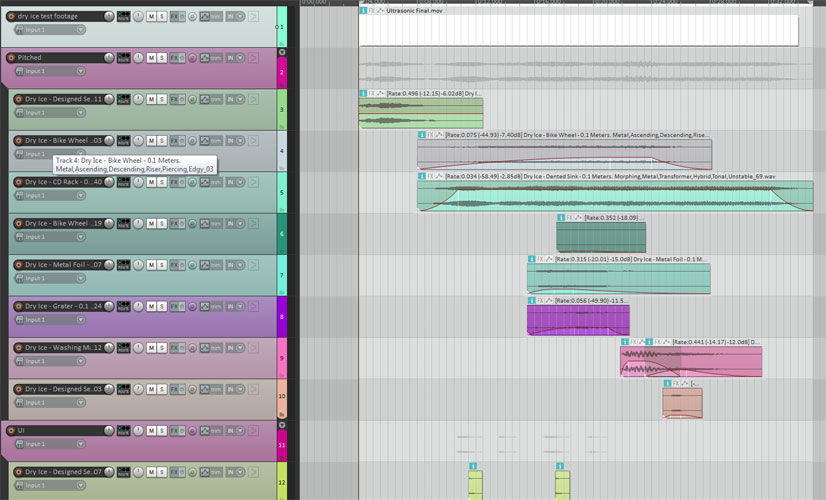Open the routing panel for the Pitched track
The image size is (826, 500).
pyautogui.click(x=123, y=58)
